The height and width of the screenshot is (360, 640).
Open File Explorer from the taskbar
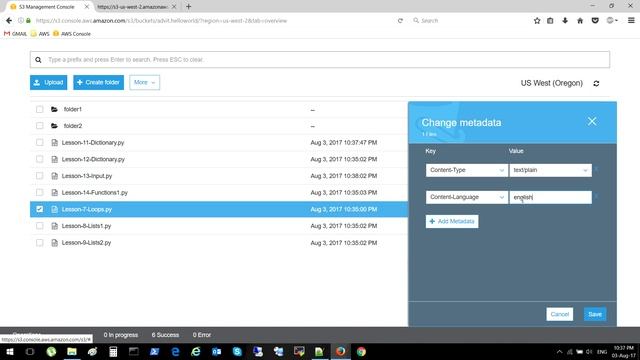click(x=72, y=351)
